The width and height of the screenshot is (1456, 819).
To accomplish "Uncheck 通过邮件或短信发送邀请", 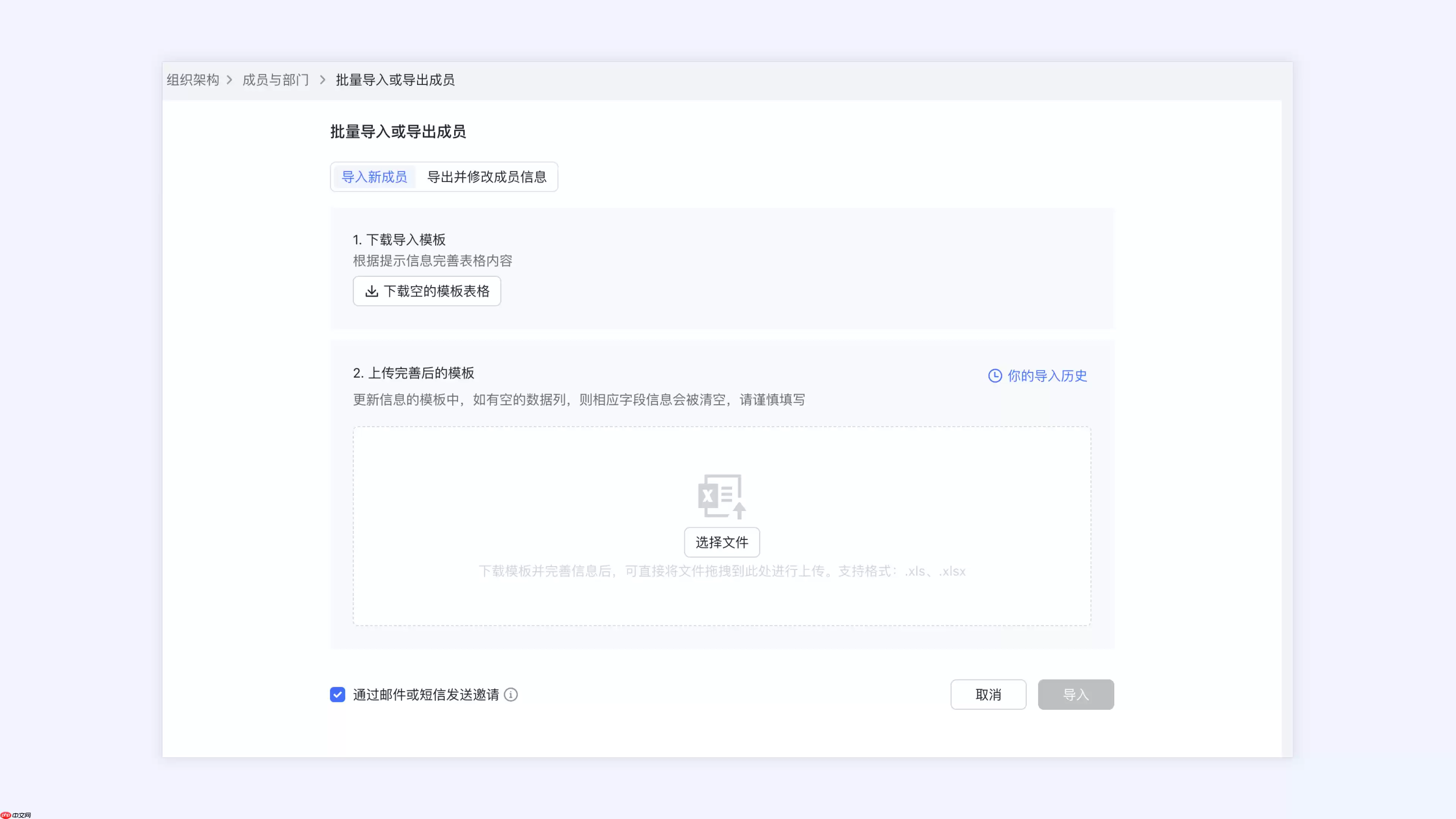I will (x=337, y=695).
